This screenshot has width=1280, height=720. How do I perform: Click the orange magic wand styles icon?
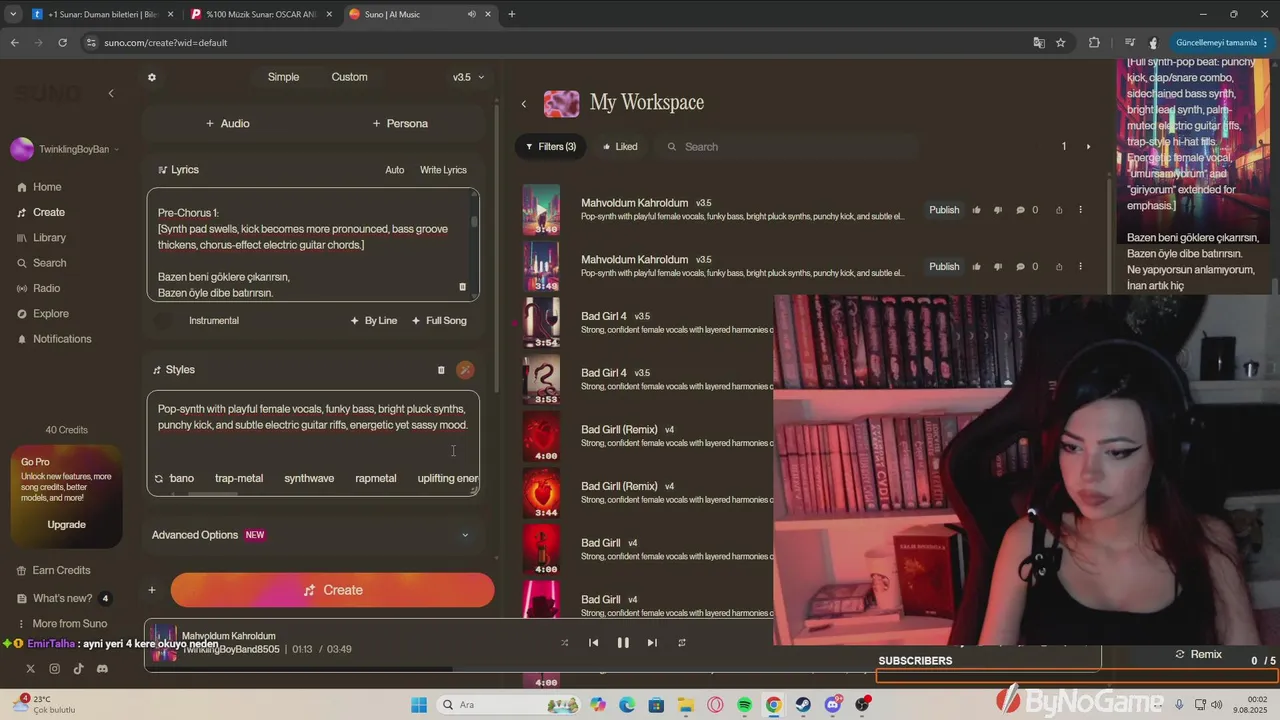coord(465,370)
